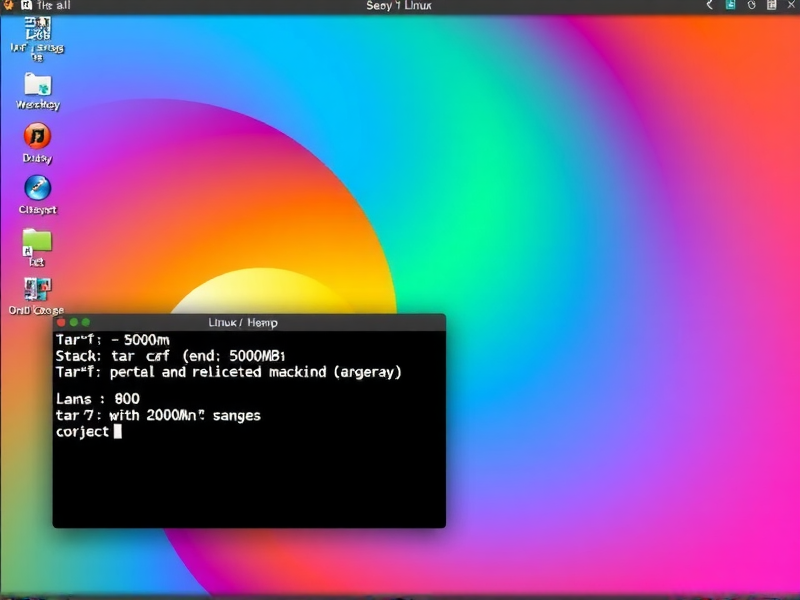Open the calendar grid icon near the clock

click(770, 6)
